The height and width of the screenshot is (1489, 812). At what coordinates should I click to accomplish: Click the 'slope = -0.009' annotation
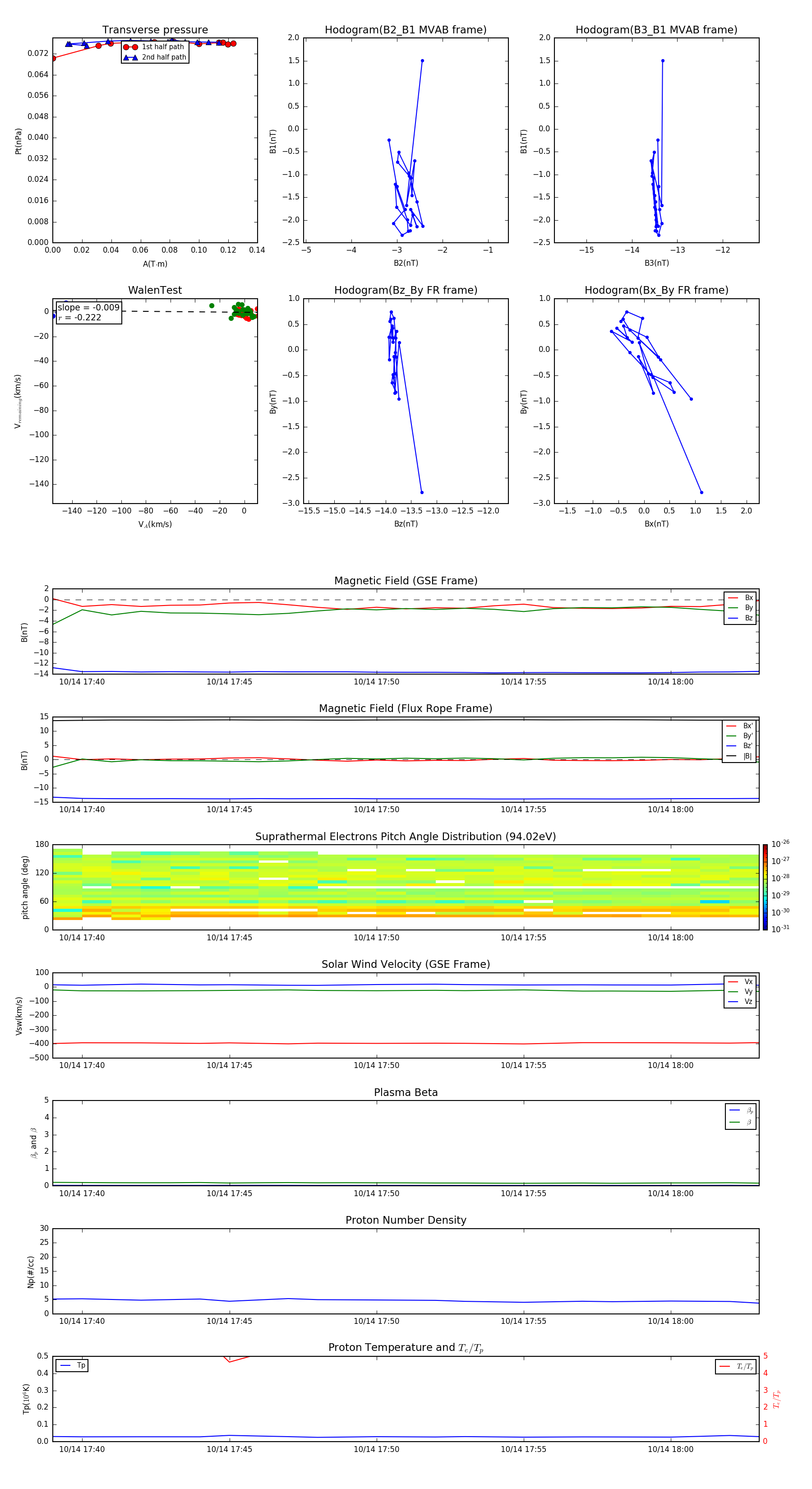click(88, 308)
